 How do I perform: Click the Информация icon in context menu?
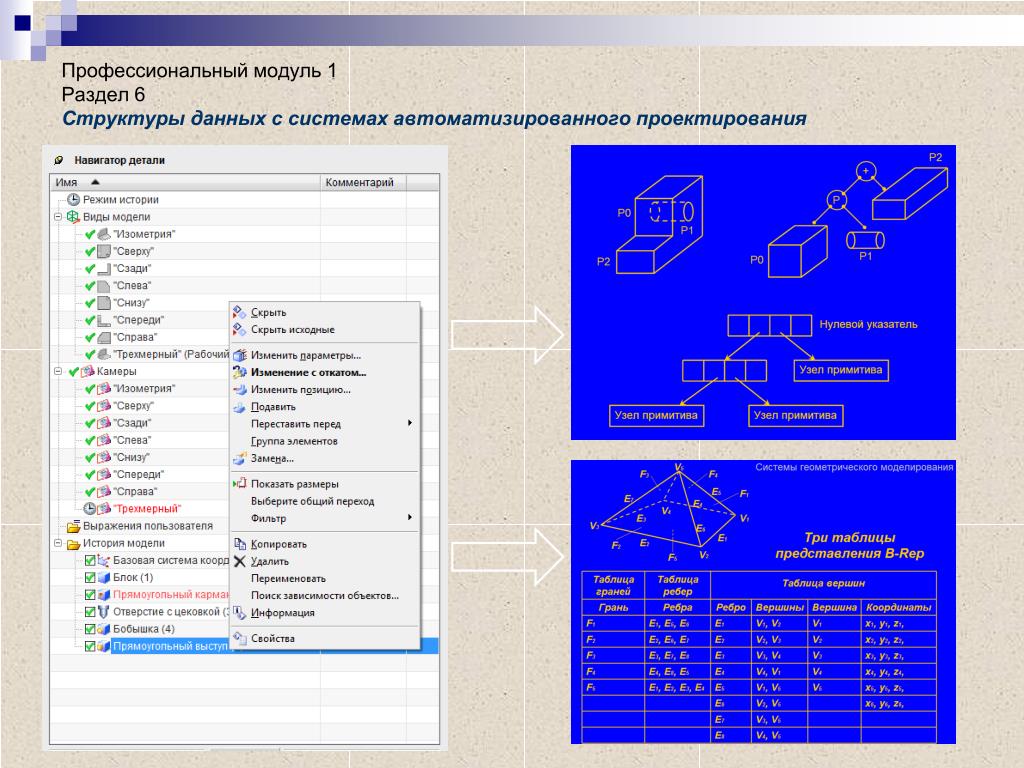(240, 613)
